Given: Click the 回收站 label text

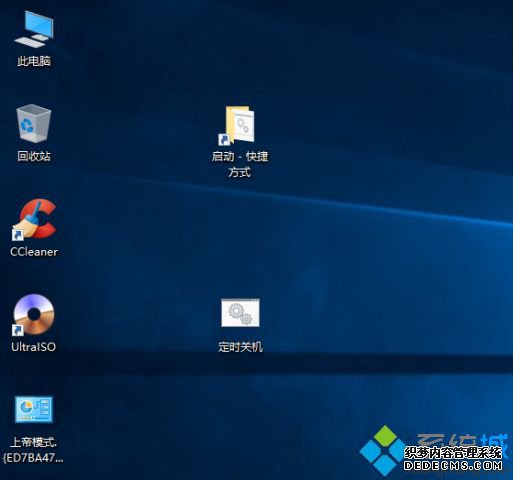Looking at the screenshot, I should [34, 156].
